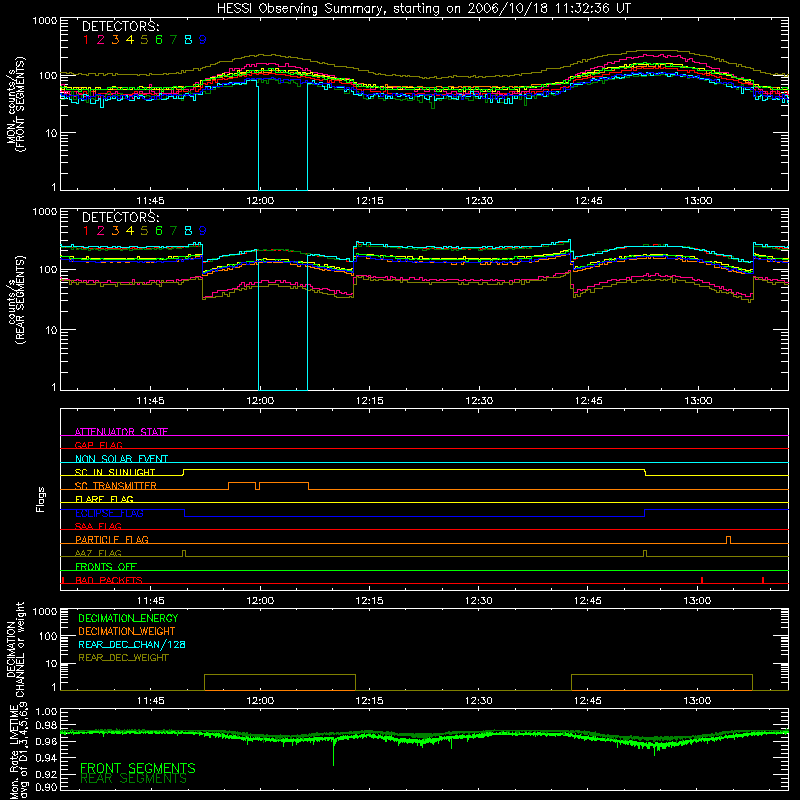This screenshot has height=800, width=800.
Task: Click the FRONTS_OFF flag label
Action: tap(106, 567)
